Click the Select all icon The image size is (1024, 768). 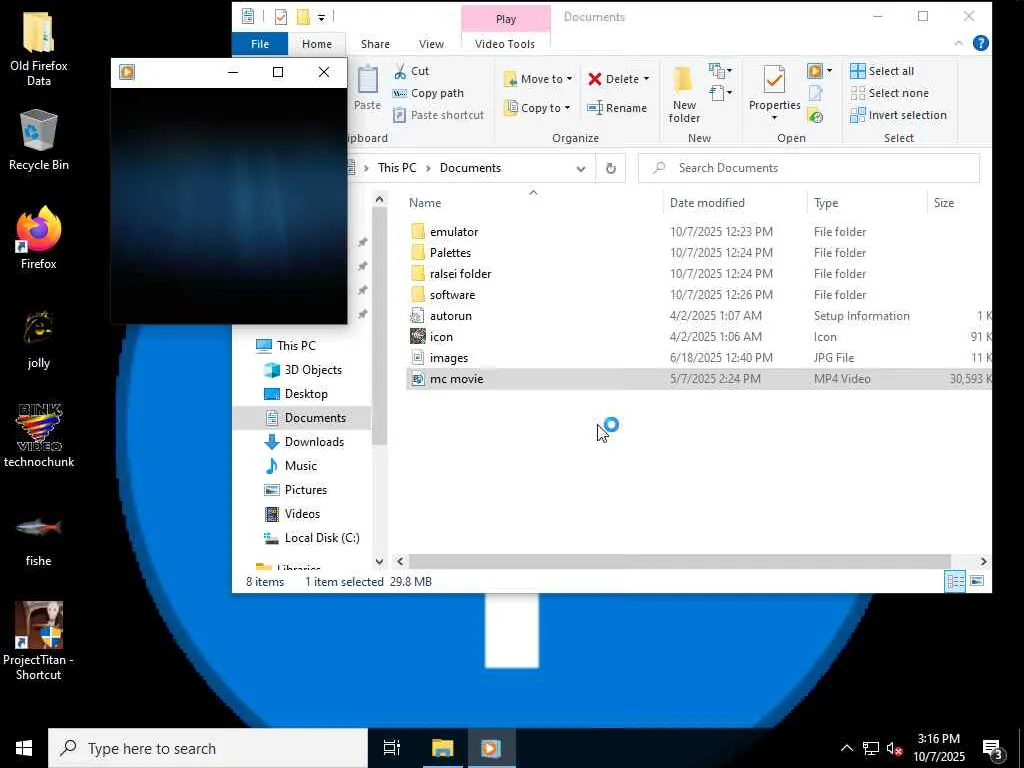tap(857, 71)
